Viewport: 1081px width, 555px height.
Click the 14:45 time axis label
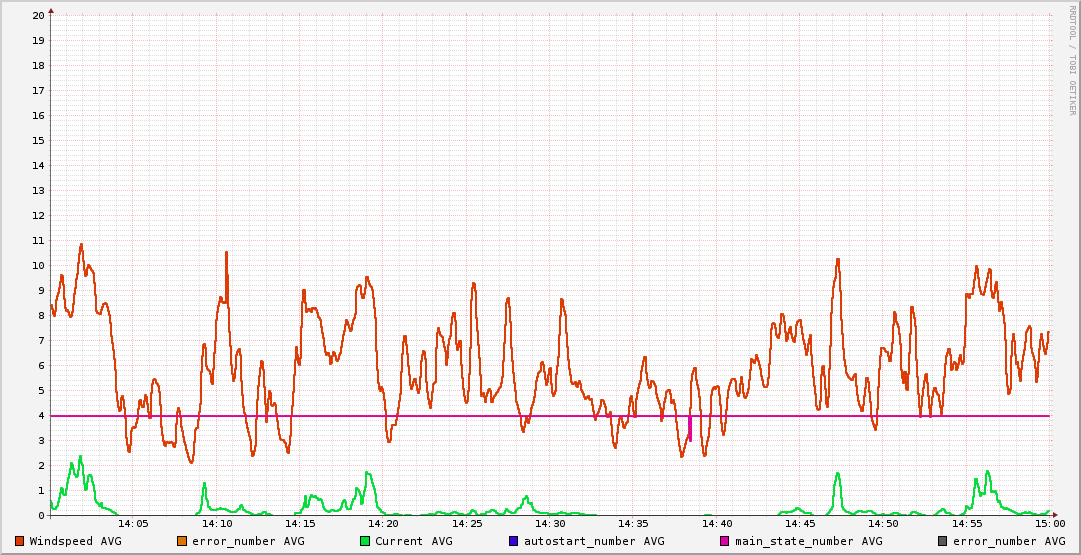[800, 524]
